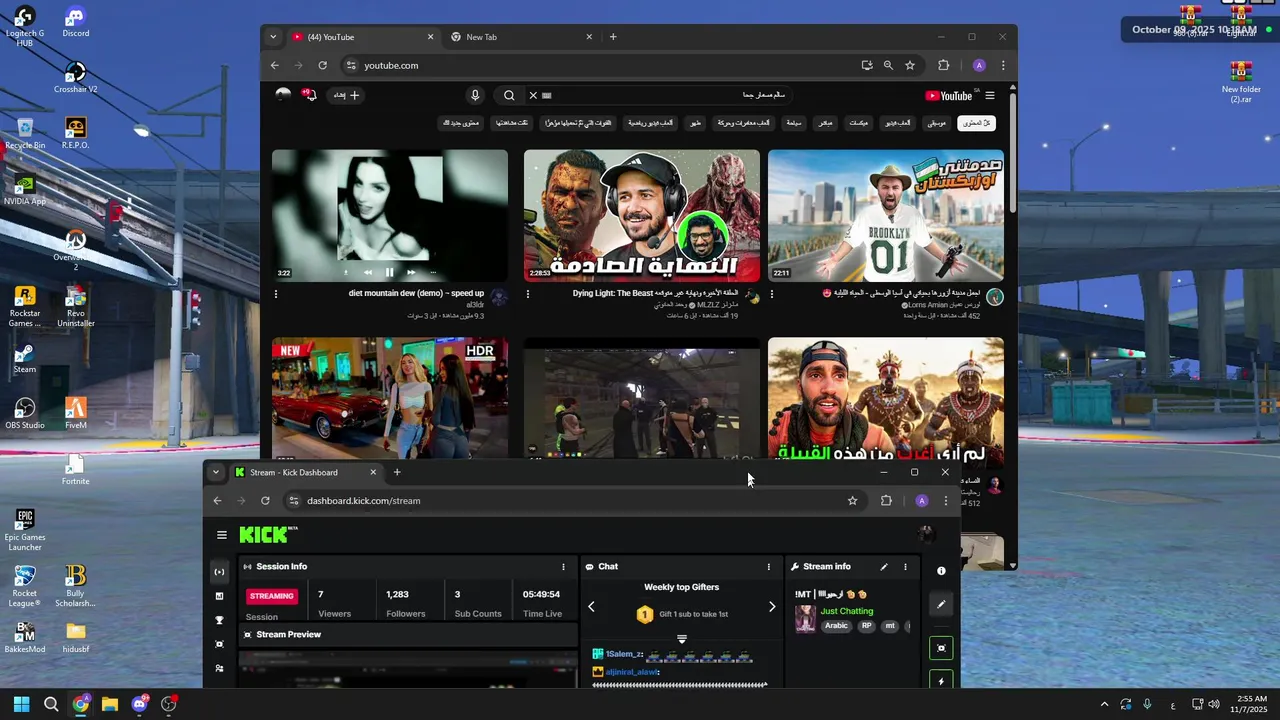Pause the diet mountain dew preview
The width and height of the screenshot is (1280, 720).
tap(390, 272)
